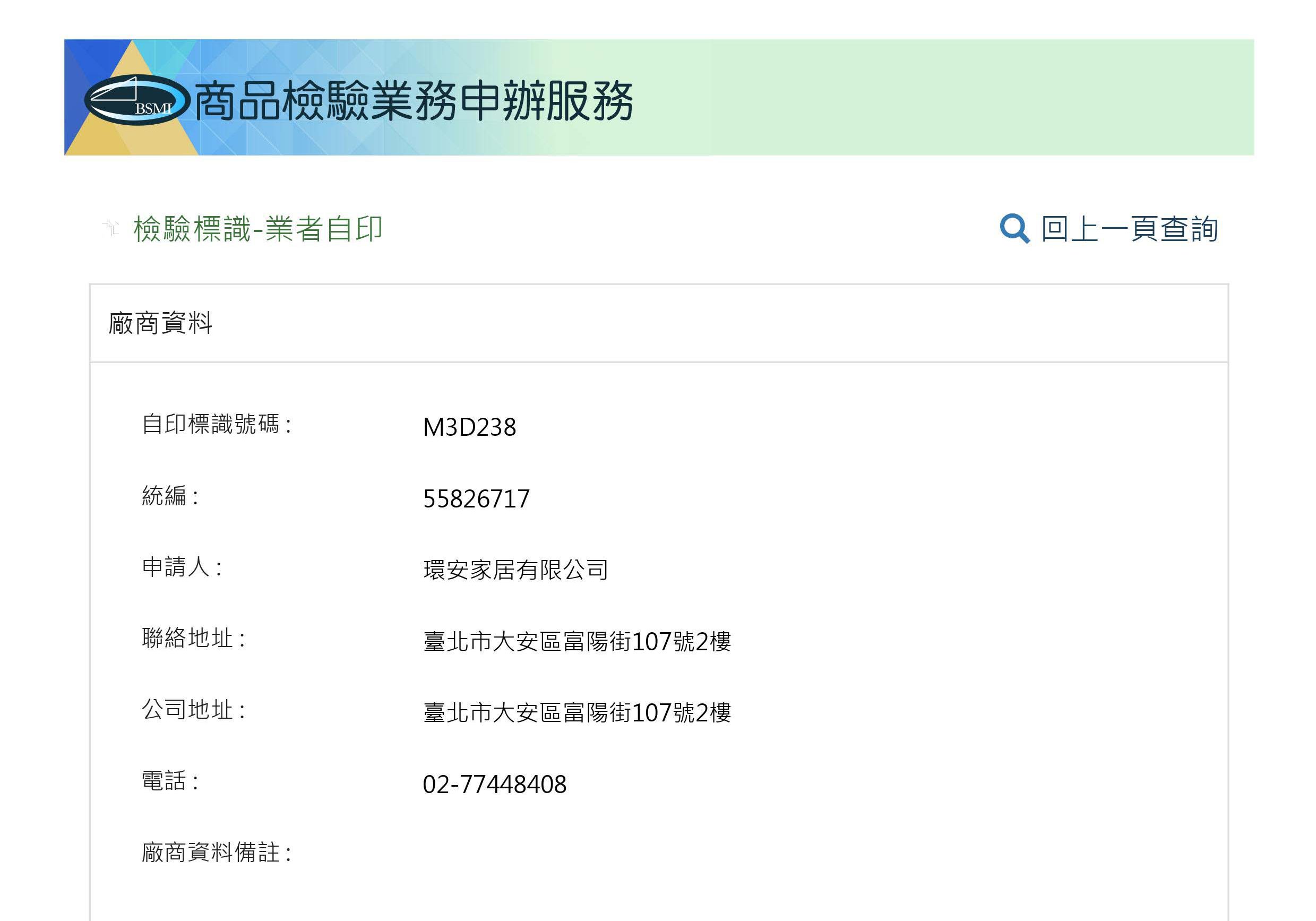Image resolution: width=1316 pixels, height=921 pixels.
Task: Click the phone number 02-77448408
Action: [x=494, y=784]
